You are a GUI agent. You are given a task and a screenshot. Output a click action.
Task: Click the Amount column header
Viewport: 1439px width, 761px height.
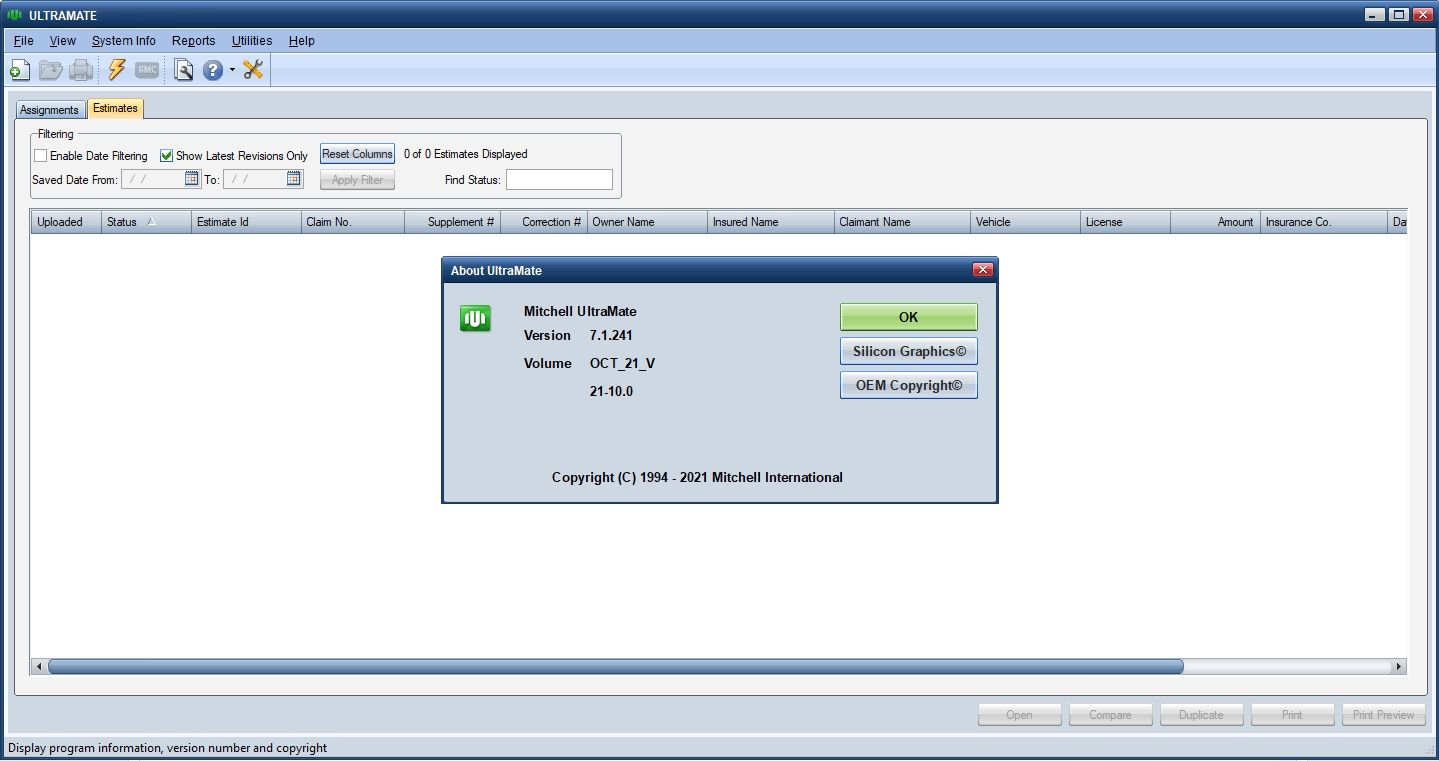click(1215, 222)
